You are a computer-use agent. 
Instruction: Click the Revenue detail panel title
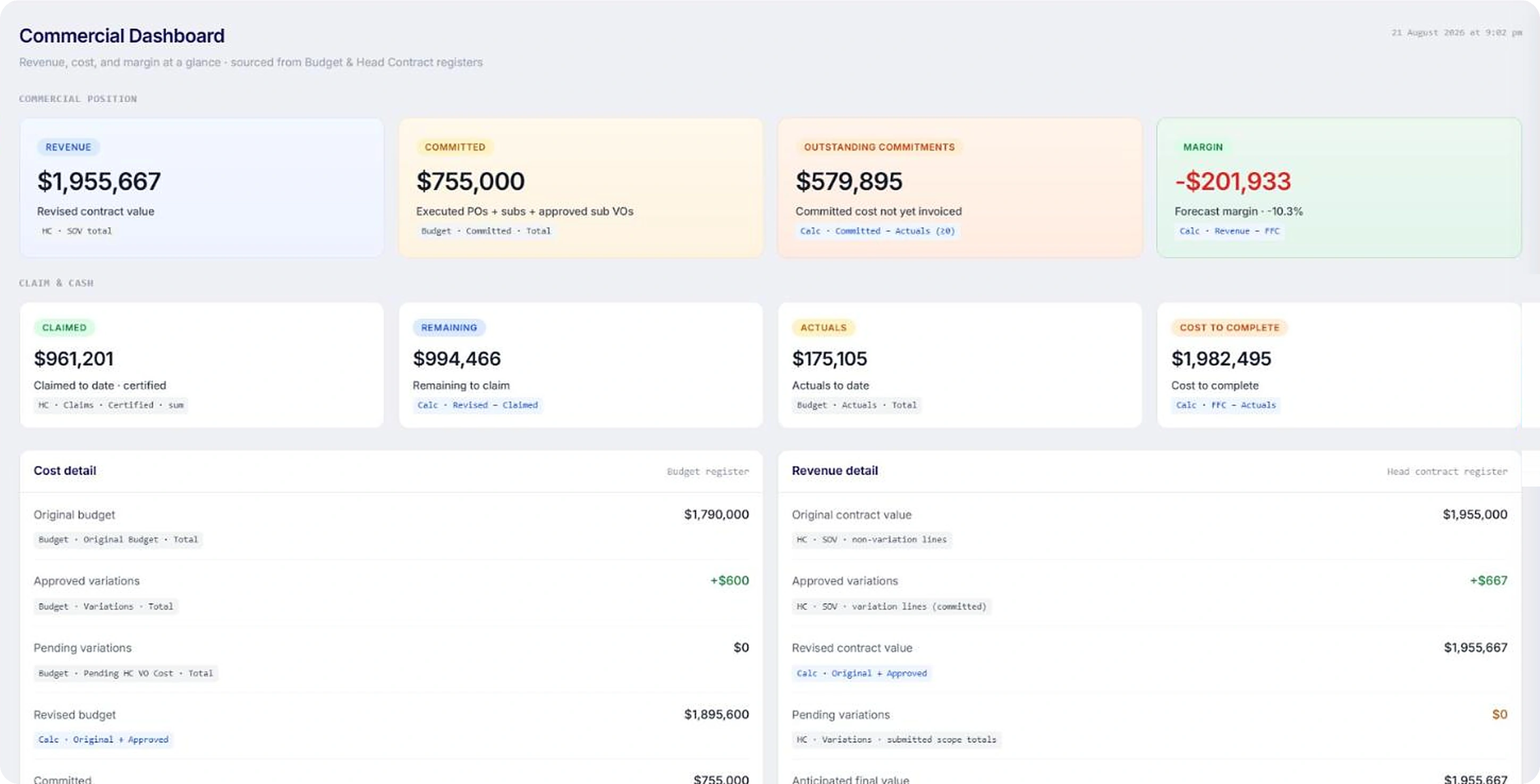click(834, 471)
